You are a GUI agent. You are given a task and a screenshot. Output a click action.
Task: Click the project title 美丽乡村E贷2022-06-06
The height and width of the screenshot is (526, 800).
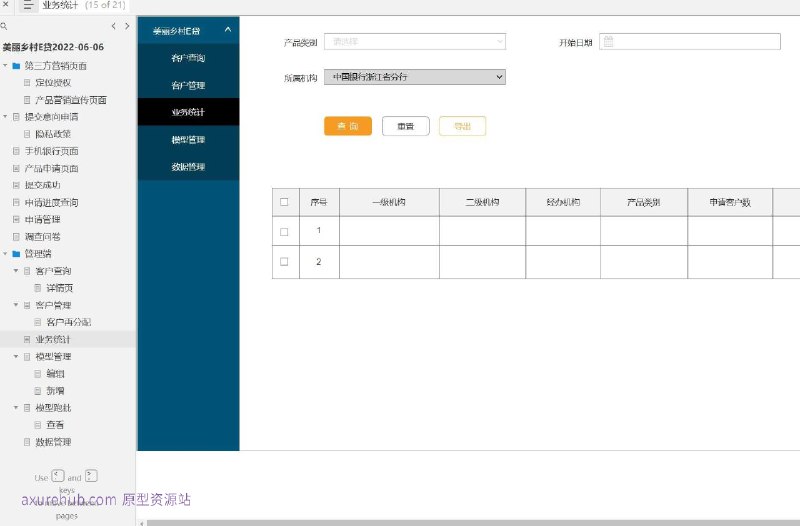pyautogui.click(x=53, y=47)
